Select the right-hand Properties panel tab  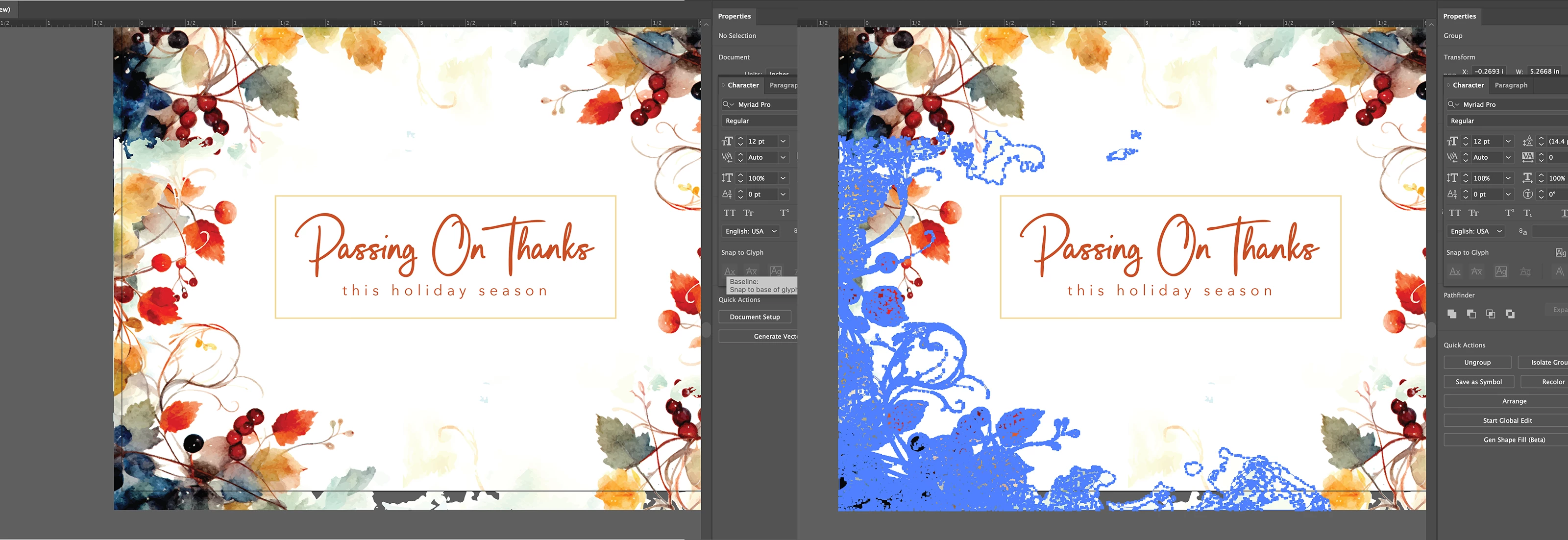click(1459, 17)
